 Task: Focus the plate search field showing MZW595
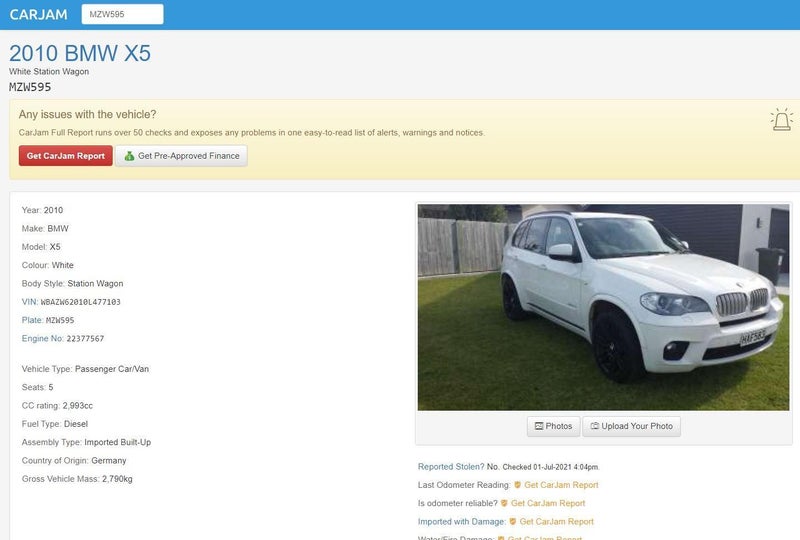click(x=122, y=14)
